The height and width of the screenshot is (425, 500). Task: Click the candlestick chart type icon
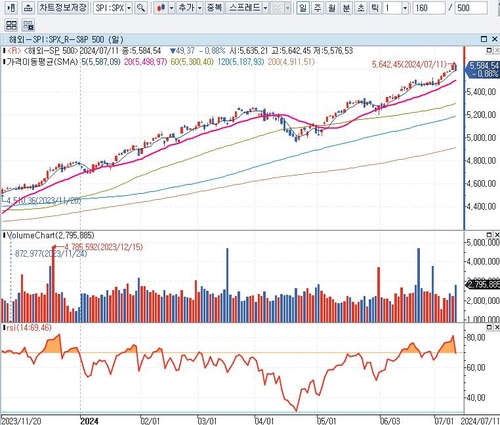(x=162, y=8)
